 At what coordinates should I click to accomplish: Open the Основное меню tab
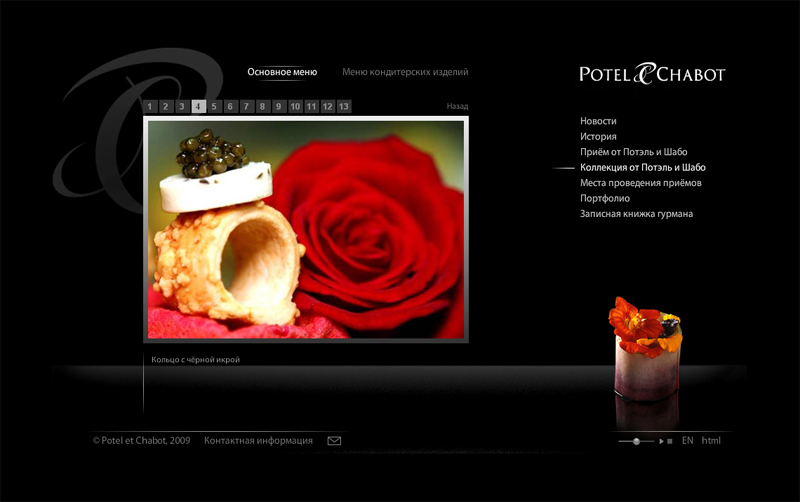[282, 72]
